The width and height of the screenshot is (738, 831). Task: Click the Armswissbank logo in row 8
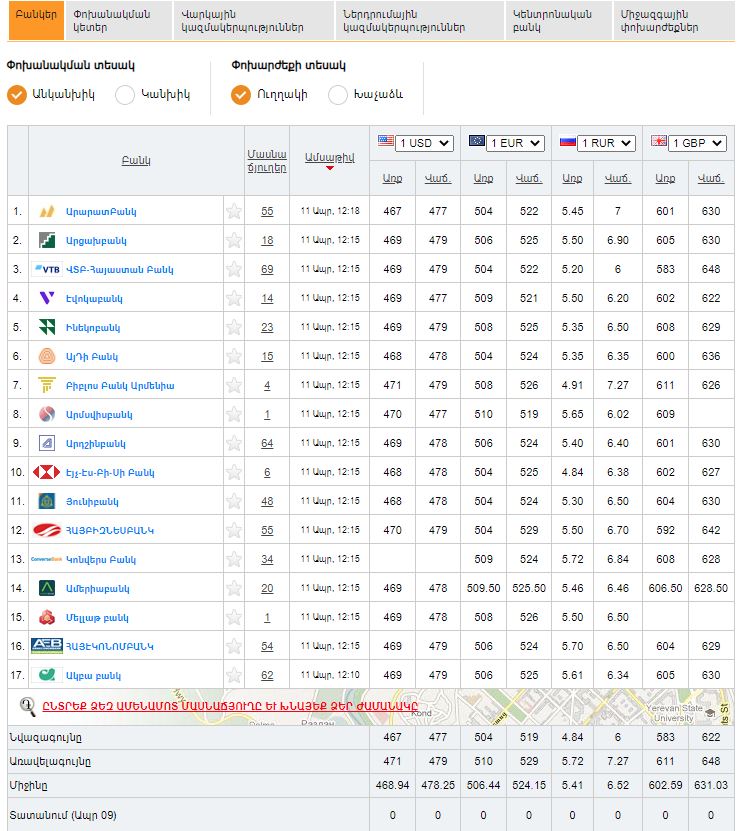(x=47, y=414)
